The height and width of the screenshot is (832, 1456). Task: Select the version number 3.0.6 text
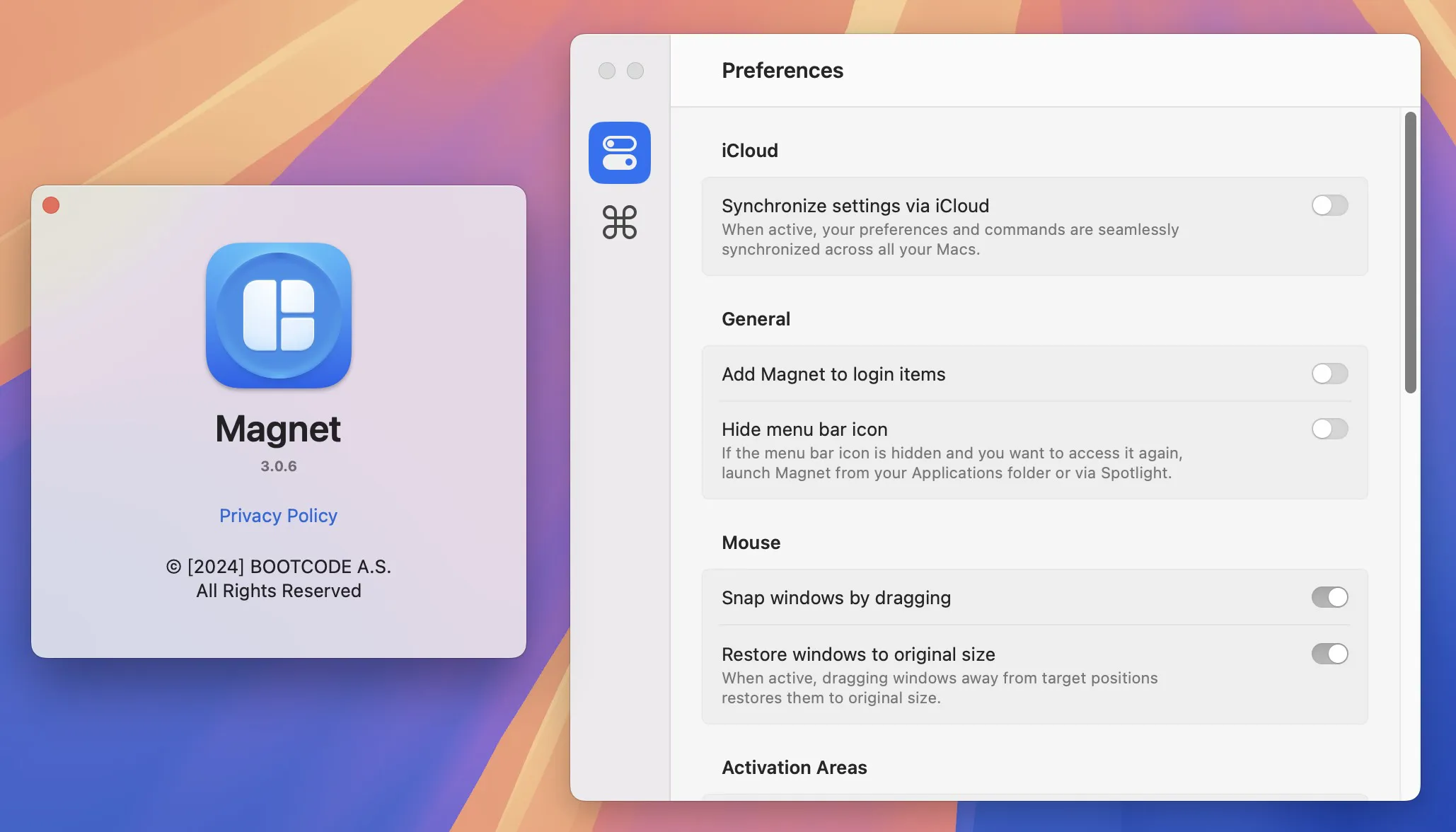(278, 466)
